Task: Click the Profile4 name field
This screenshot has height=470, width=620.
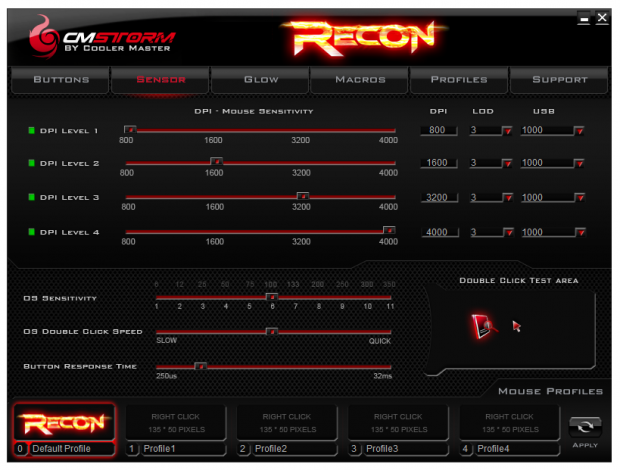Action: [x=517, y=449]
